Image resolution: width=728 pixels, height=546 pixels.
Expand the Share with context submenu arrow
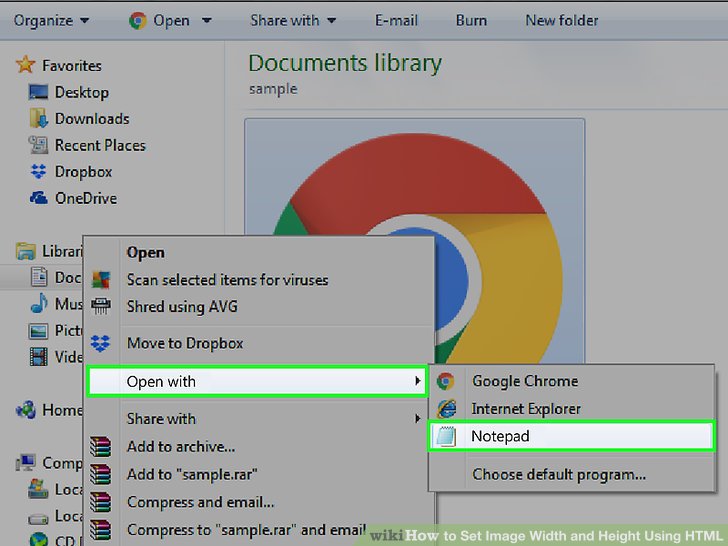coord(417,419)
